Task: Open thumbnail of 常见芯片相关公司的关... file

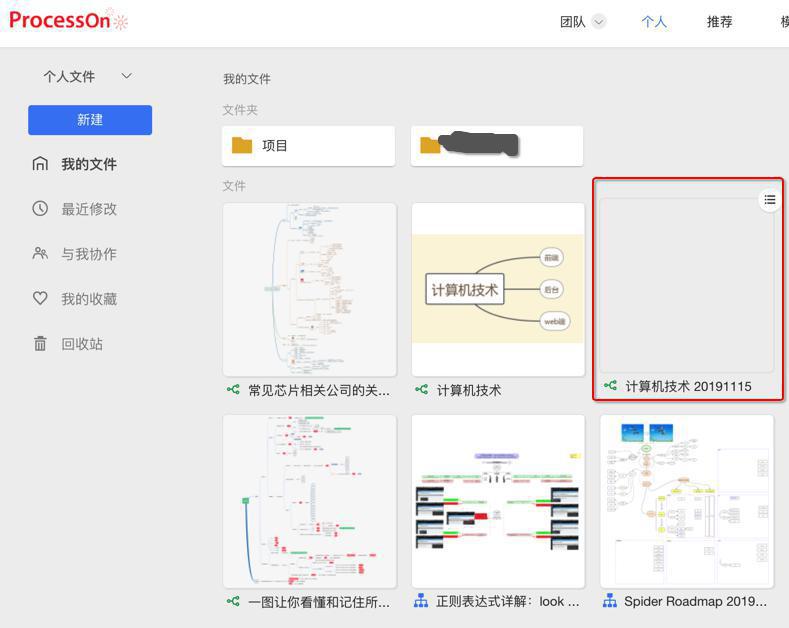Action: point(309,289)
